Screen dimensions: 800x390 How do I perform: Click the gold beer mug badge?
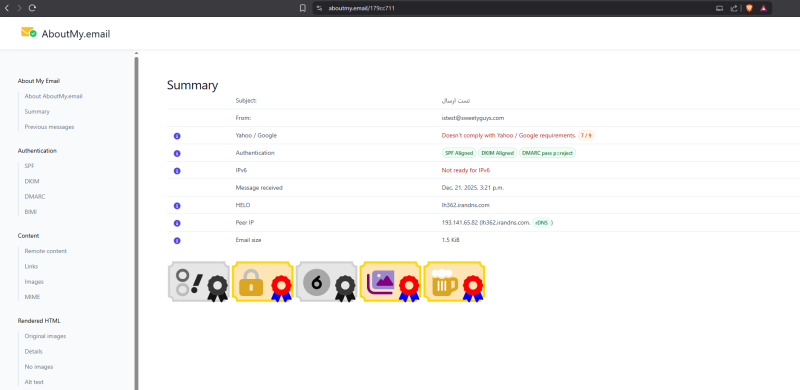pyautogui.click(x=454, y=281)
